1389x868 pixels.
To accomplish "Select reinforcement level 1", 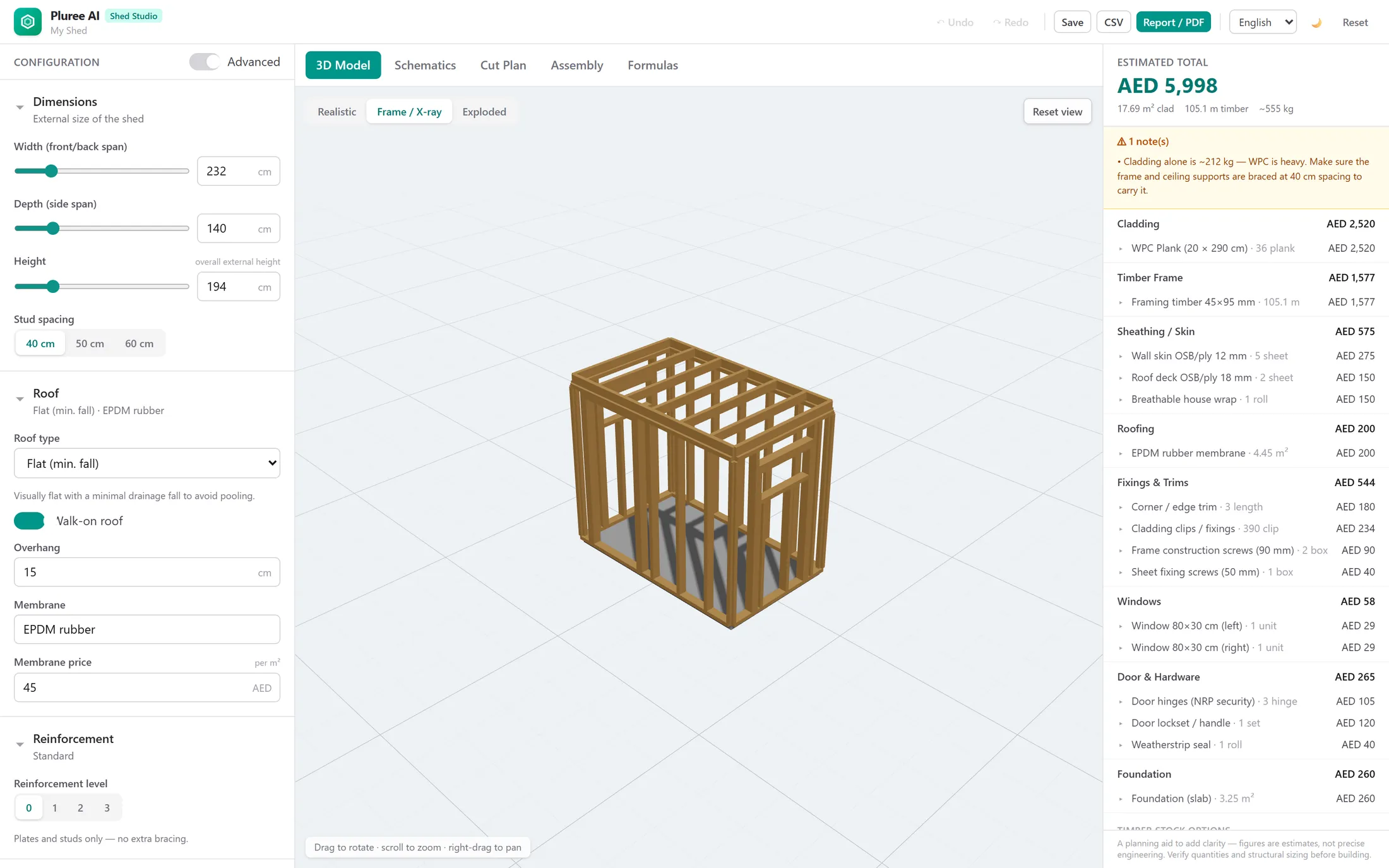I will (55, 808).
